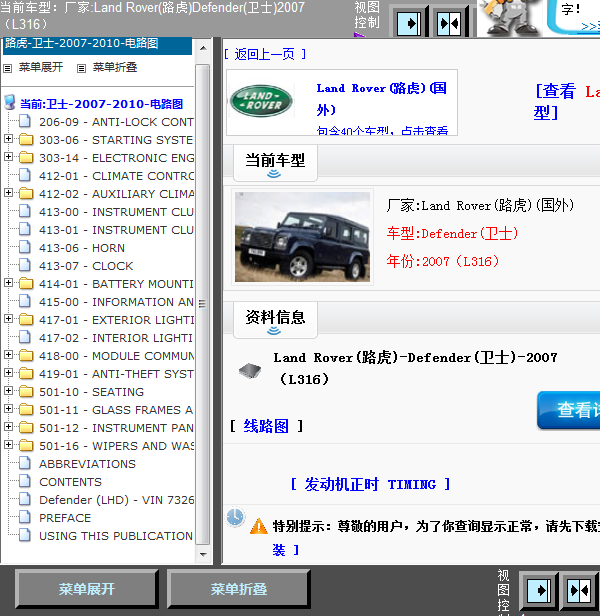
Task: Expand the 501-10 SEATING node
Action: coord(8,391)
